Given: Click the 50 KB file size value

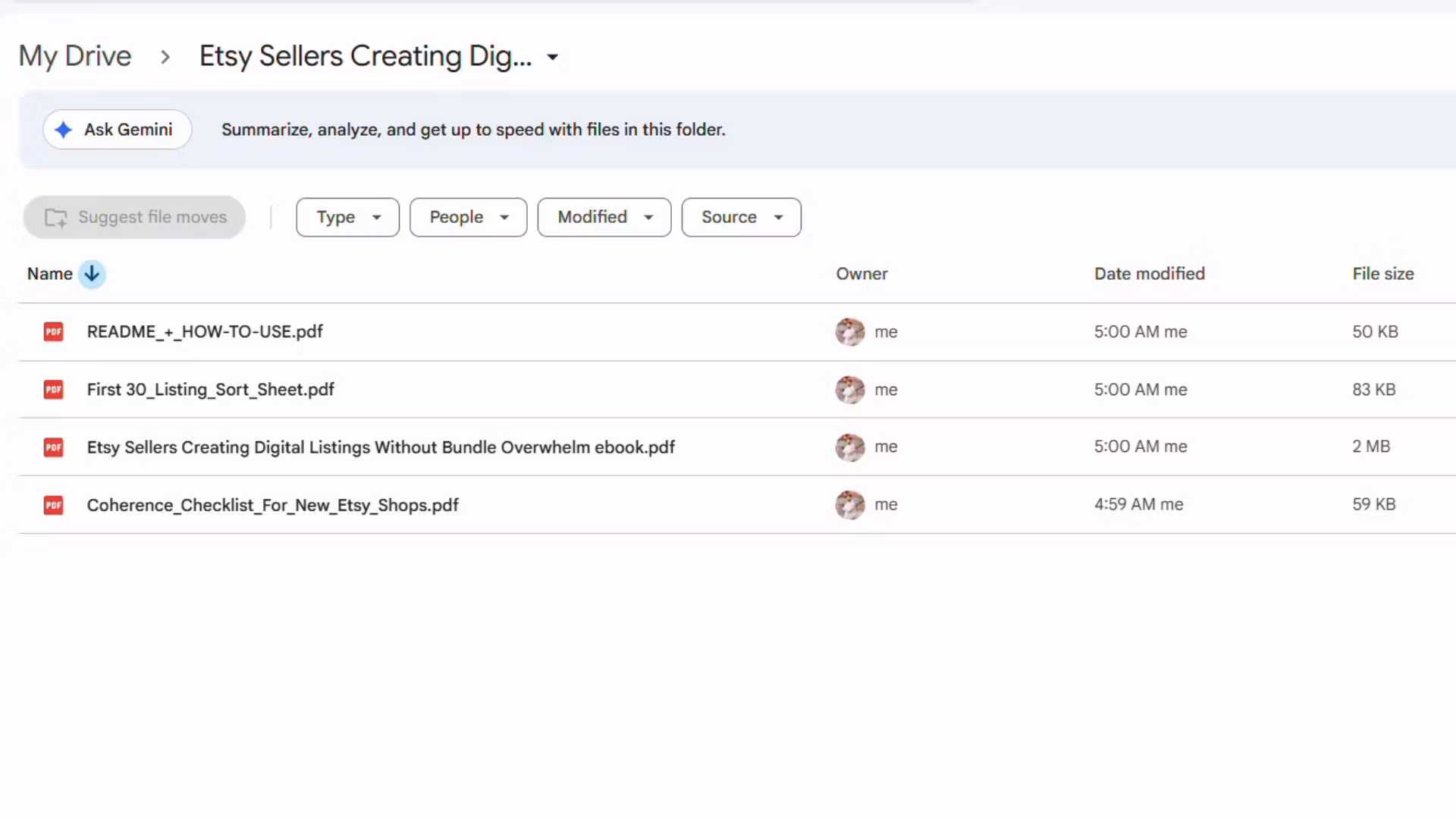Looking at the screenshot, I should point(1375,331).
